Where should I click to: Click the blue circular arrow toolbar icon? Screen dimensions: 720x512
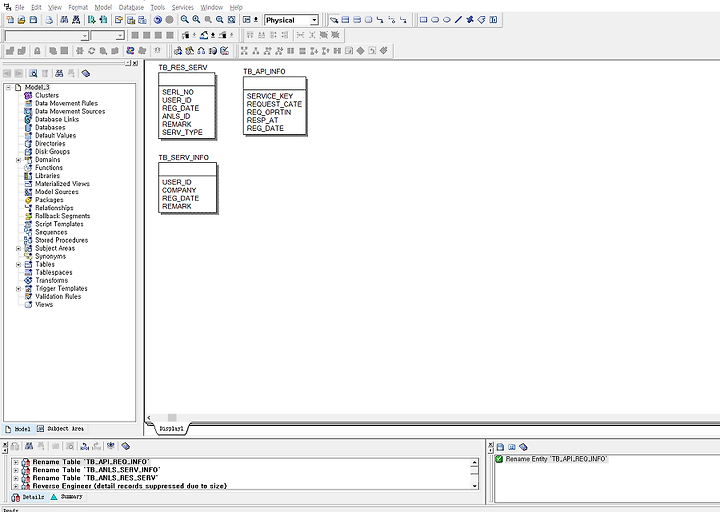[158, 20]
